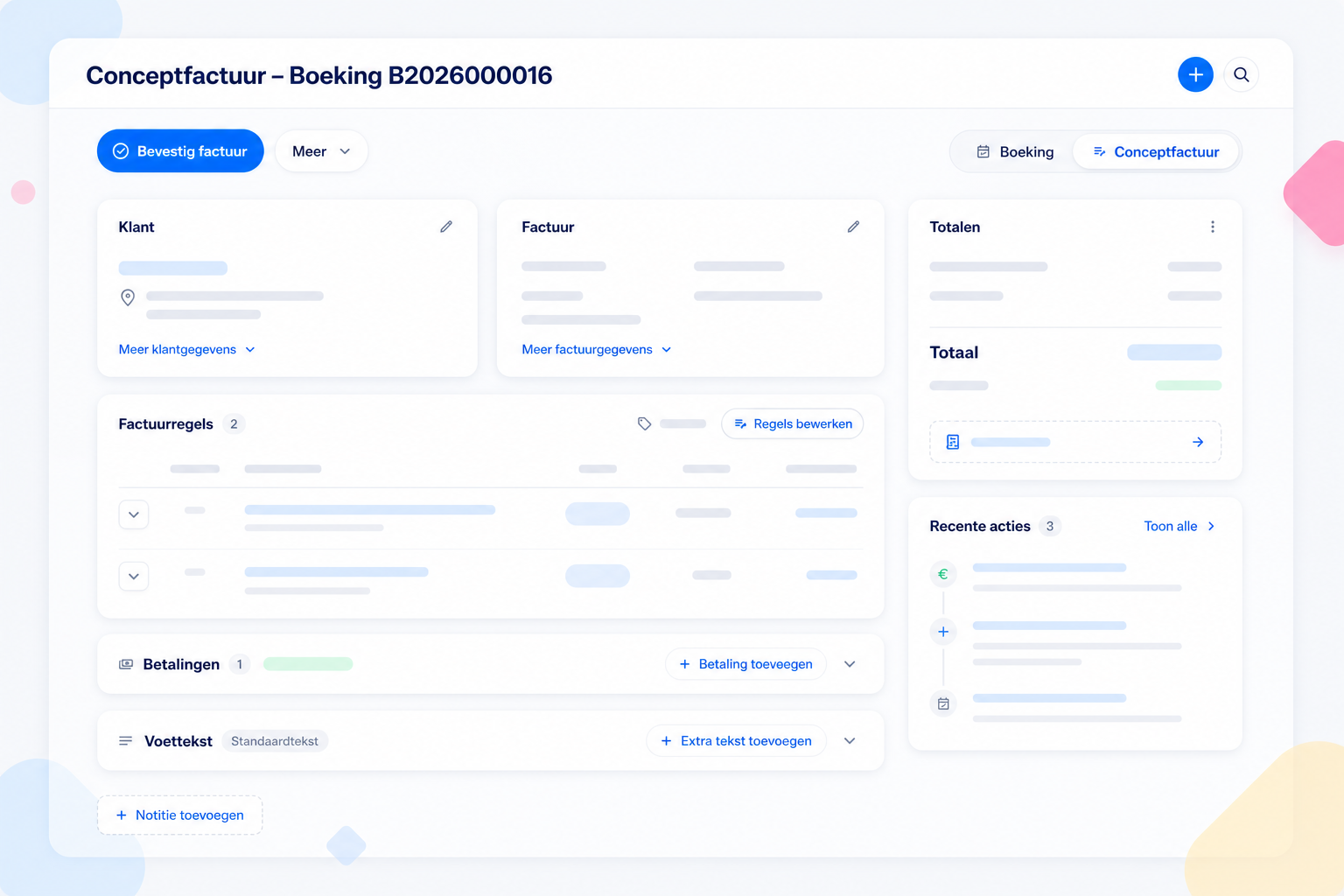Click Notitie toevoegen button

(x=180, y=815)
